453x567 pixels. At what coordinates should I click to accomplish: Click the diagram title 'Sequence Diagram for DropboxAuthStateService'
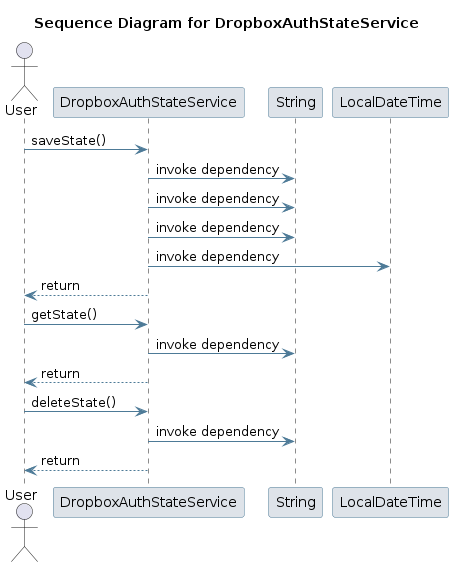[226, 24]
